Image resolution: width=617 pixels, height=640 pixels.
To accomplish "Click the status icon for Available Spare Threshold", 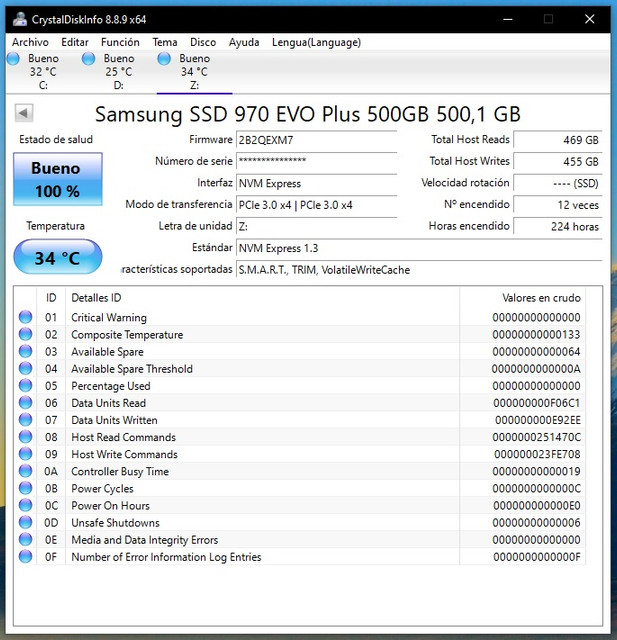I will tap(25, 368).
